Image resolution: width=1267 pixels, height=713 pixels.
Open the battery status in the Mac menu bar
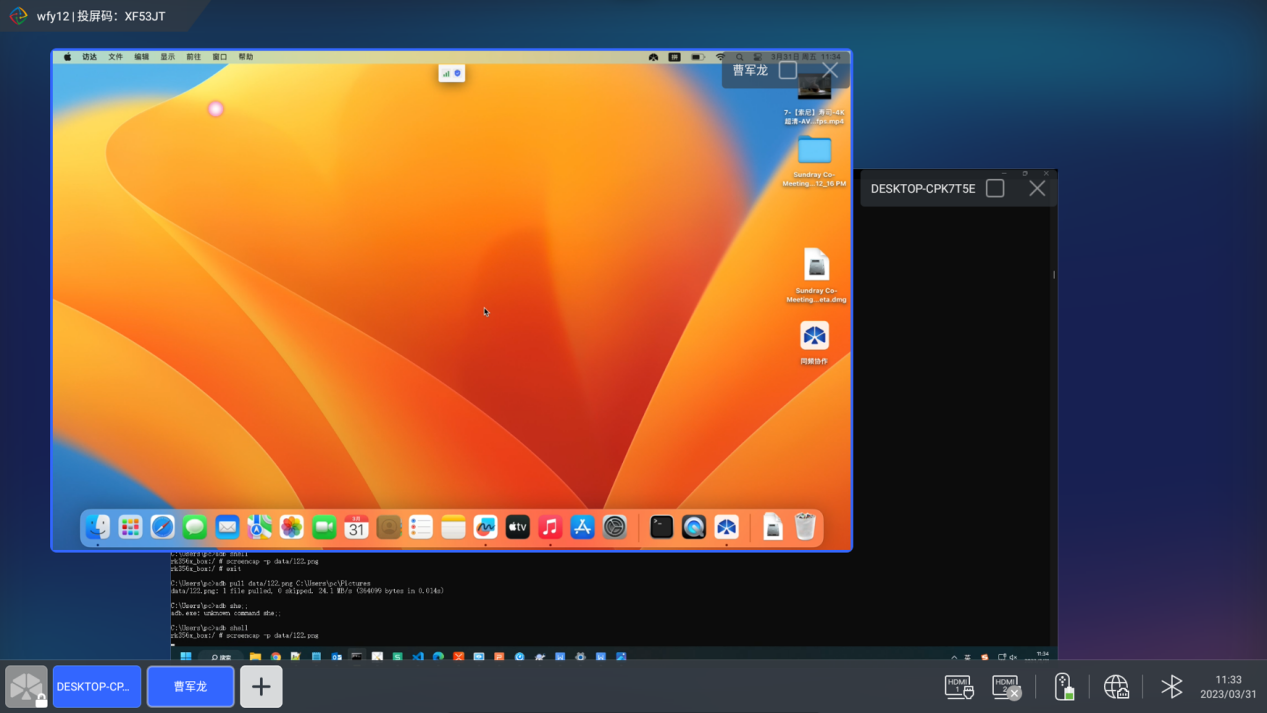697,57
